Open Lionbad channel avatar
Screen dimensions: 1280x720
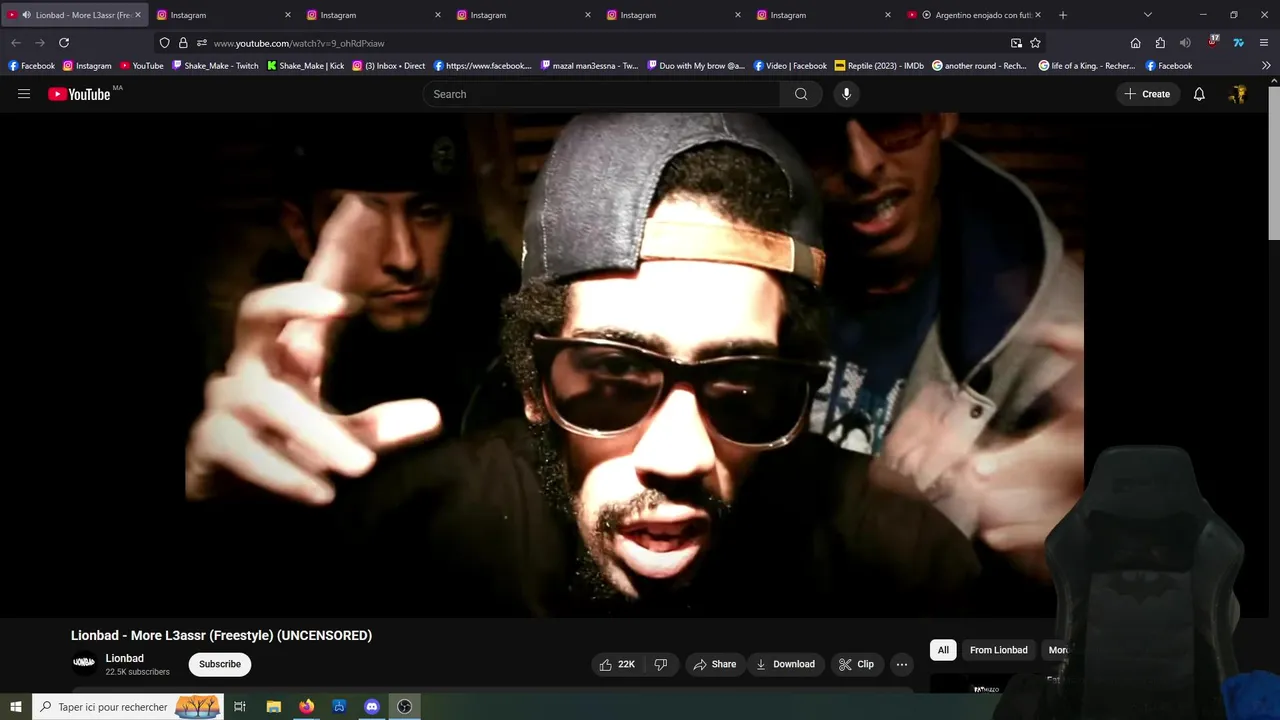[84, 663]
